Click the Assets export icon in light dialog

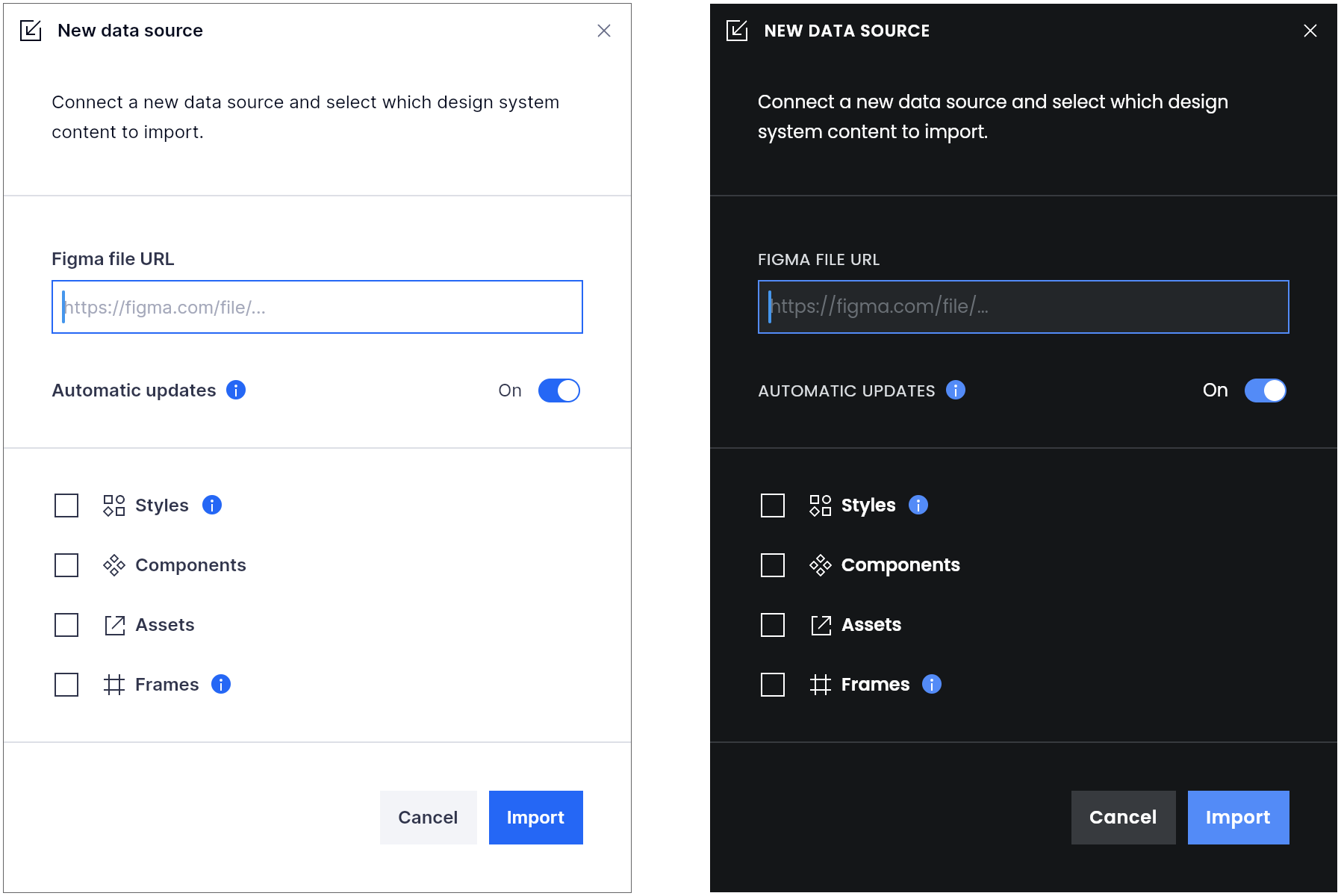[x=114, y=625]
